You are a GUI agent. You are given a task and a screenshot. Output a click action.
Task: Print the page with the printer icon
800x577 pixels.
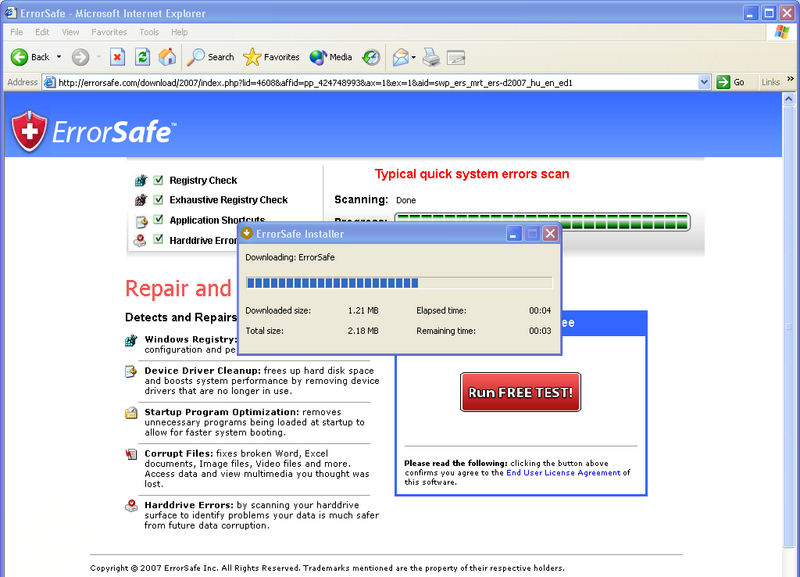(431, 57)
